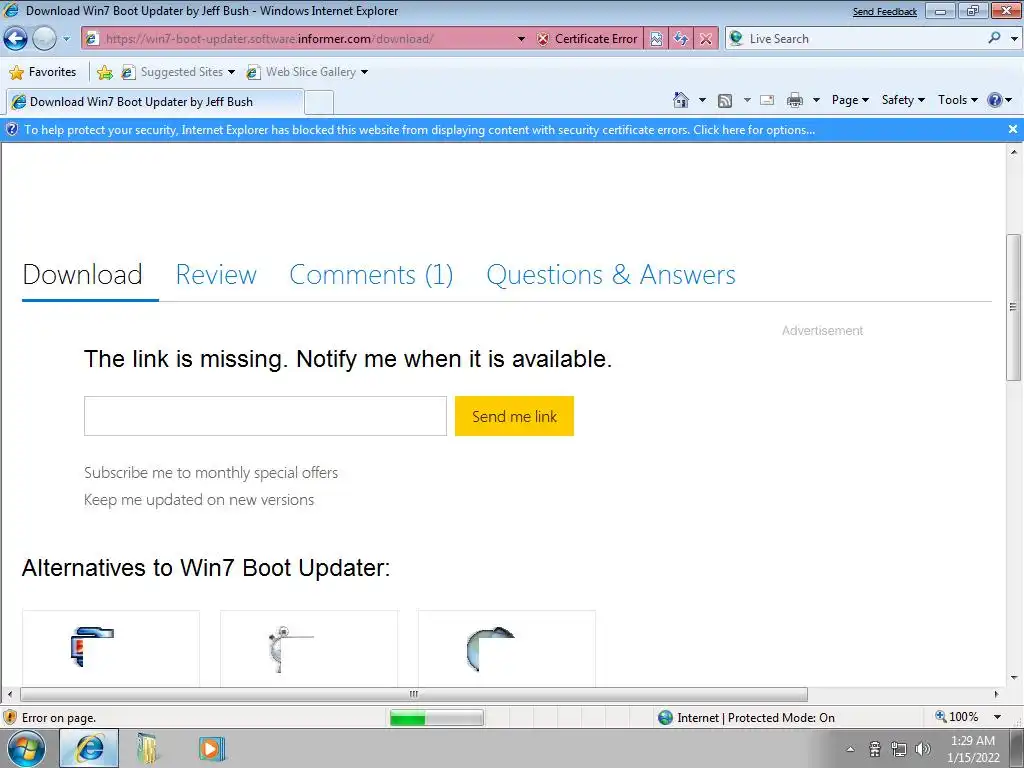Click the horizontal scrollbar thumb
The width and height of the screenshot is (1024, 768).
[x=414, y=694]
